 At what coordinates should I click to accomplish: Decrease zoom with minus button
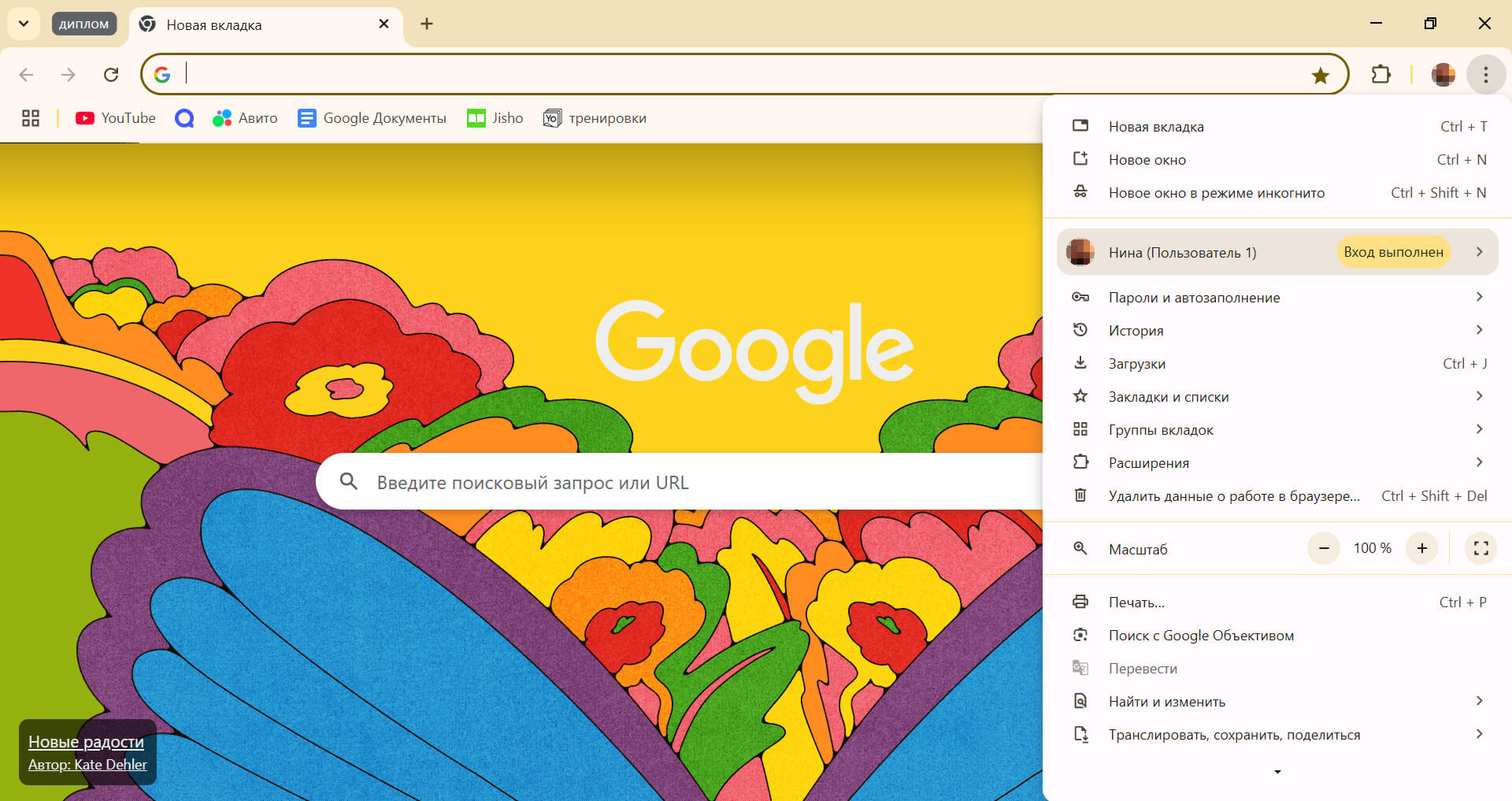coord(1324,548)
